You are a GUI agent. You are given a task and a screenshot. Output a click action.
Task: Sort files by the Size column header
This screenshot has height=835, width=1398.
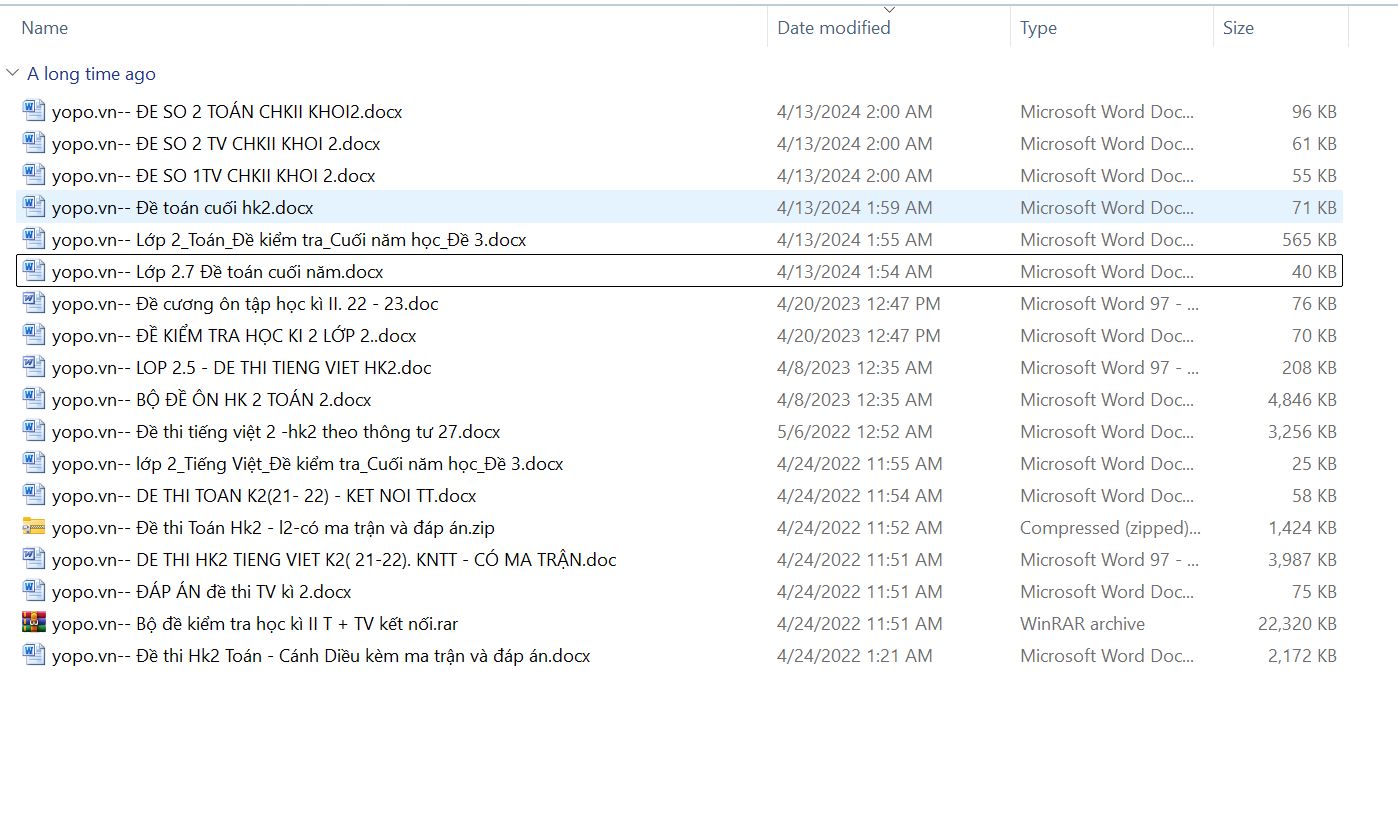click(1238, 28)
